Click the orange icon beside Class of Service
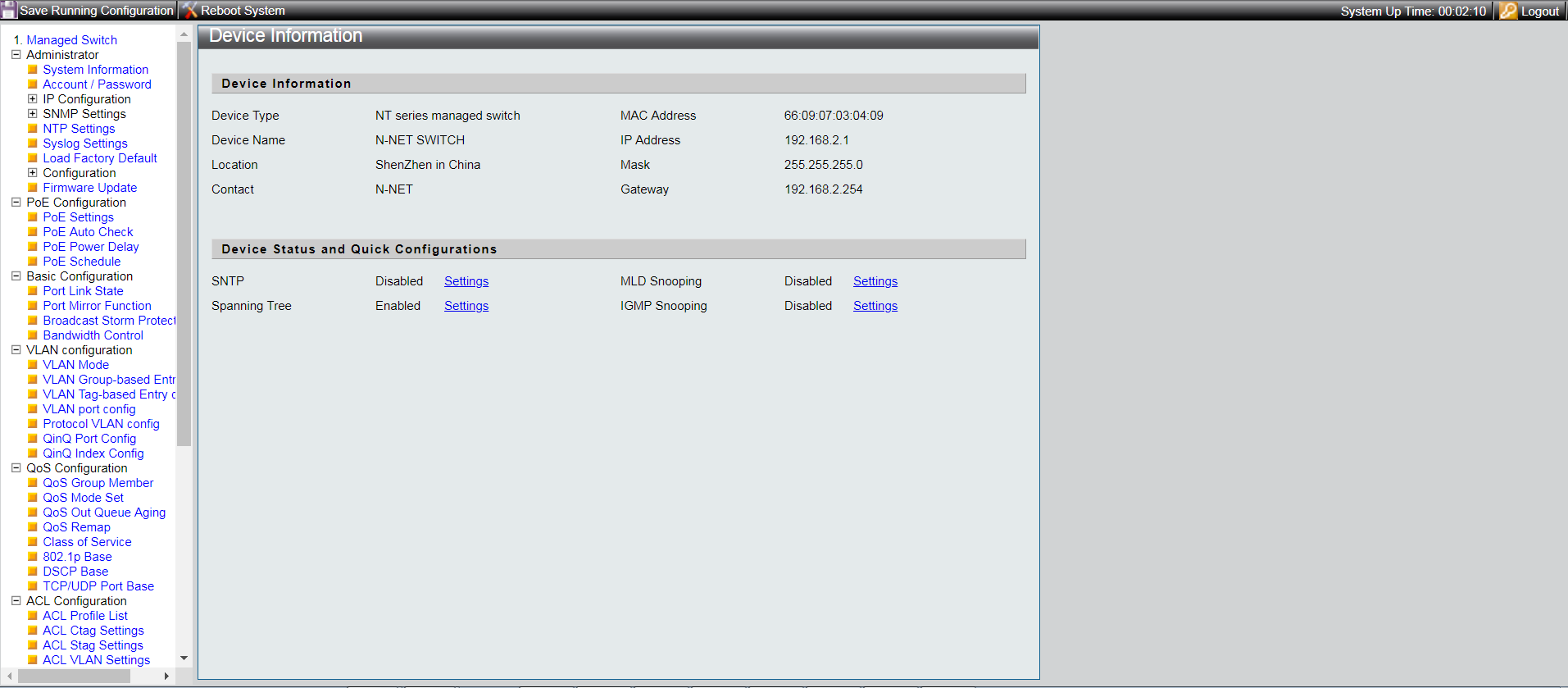Viewport: 1568px width, 688px height. click(33, 542)
